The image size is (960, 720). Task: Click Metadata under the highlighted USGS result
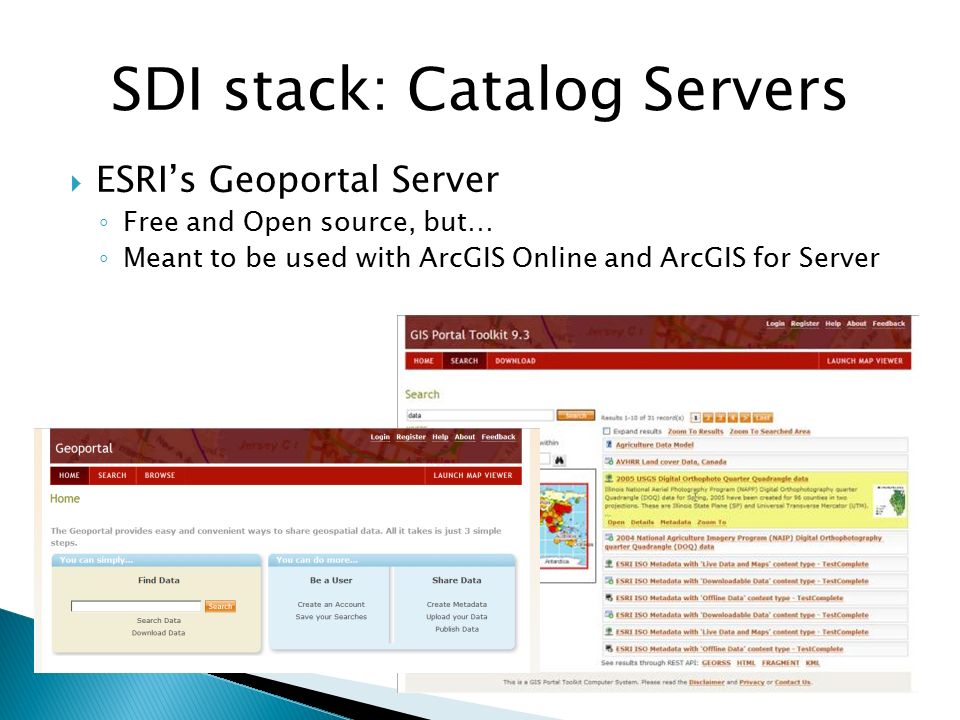point(675,522)
